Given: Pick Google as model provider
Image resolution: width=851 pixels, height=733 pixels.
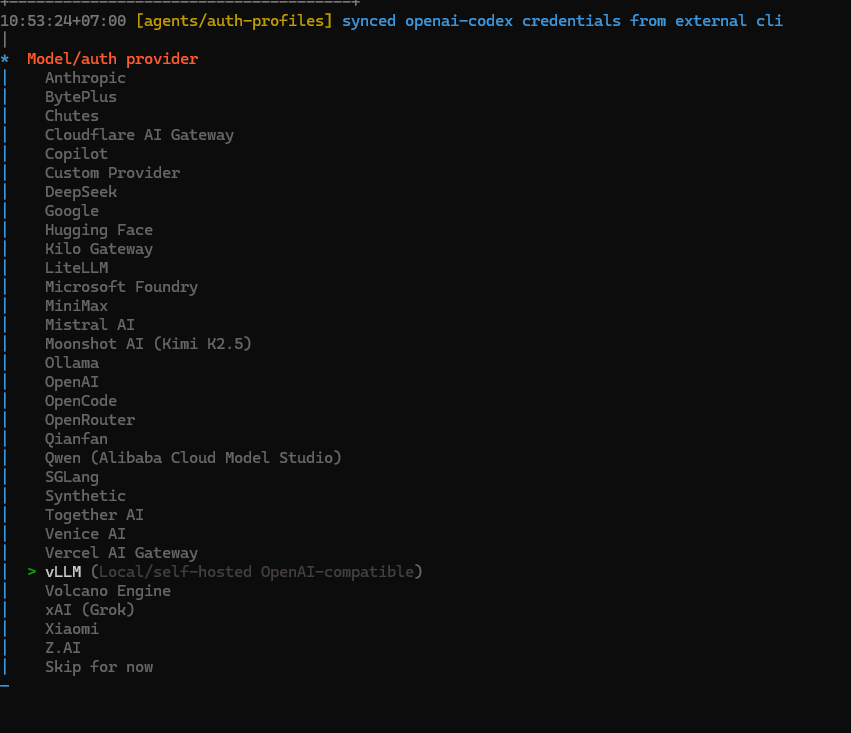Looking at the screenshot, I should 72,211.
